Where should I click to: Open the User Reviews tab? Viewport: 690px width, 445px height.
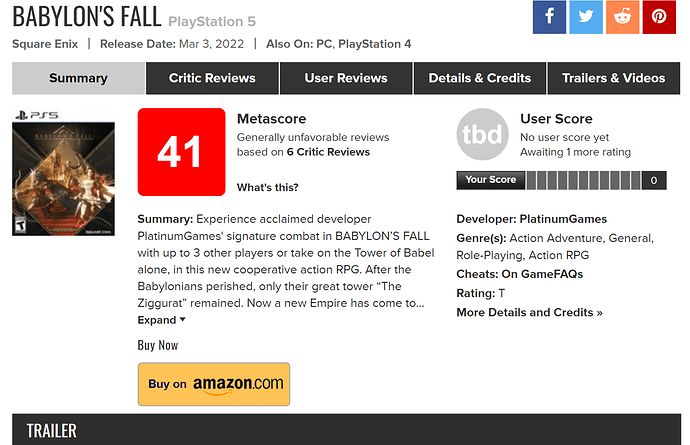tap(346, 78)
